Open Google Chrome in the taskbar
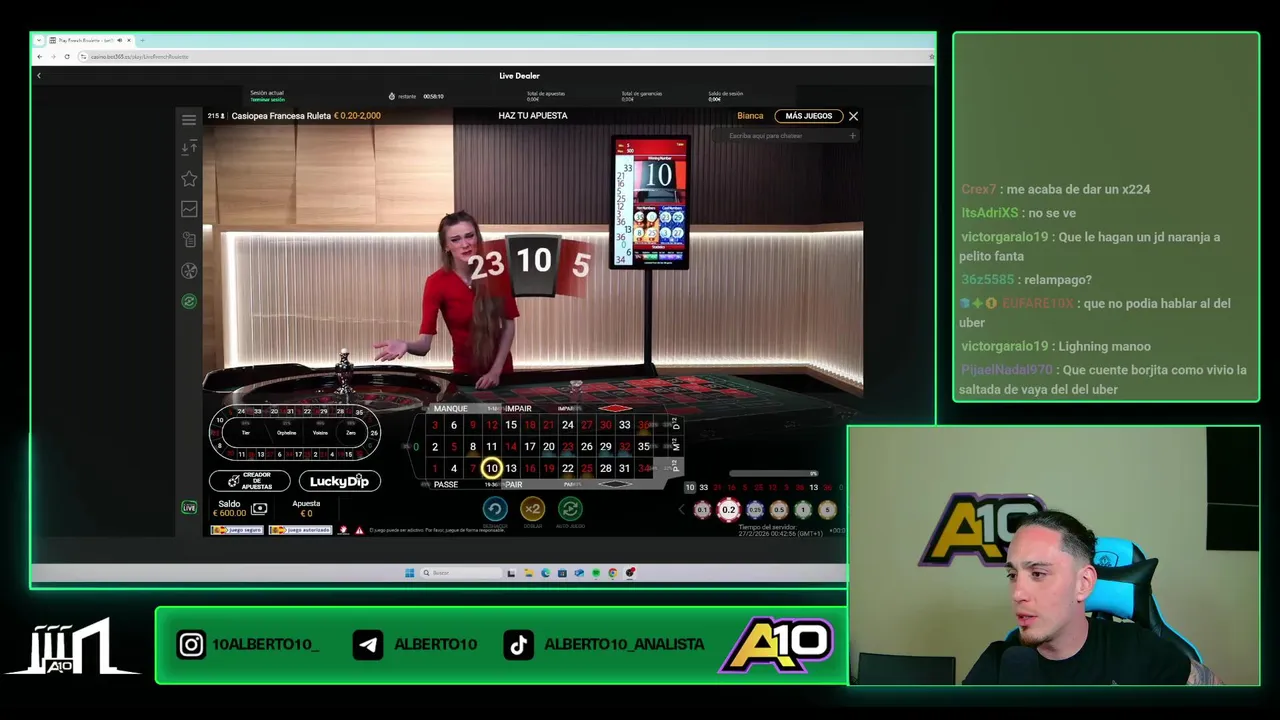Screen dimensions: 1280x720 pos(613,573)
